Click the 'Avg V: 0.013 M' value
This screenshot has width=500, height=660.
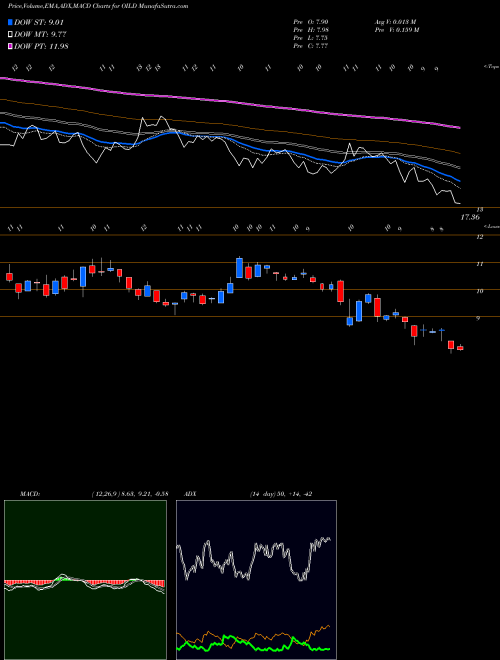click(x=395, y=22)
